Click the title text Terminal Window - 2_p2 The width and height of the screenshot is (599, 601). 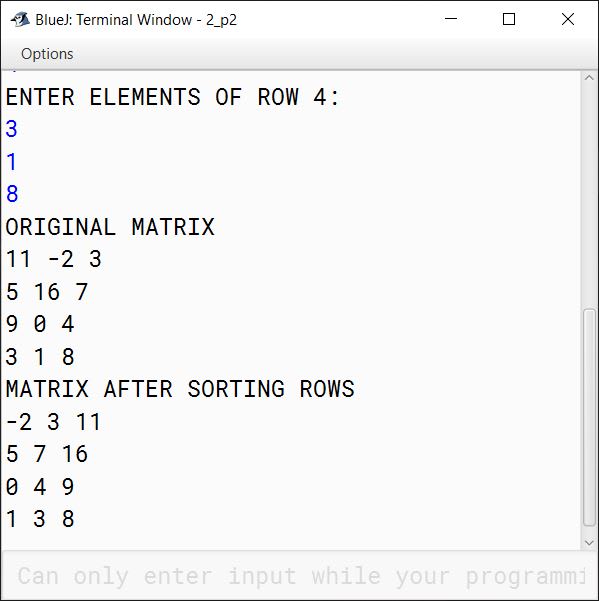[156, 20]
